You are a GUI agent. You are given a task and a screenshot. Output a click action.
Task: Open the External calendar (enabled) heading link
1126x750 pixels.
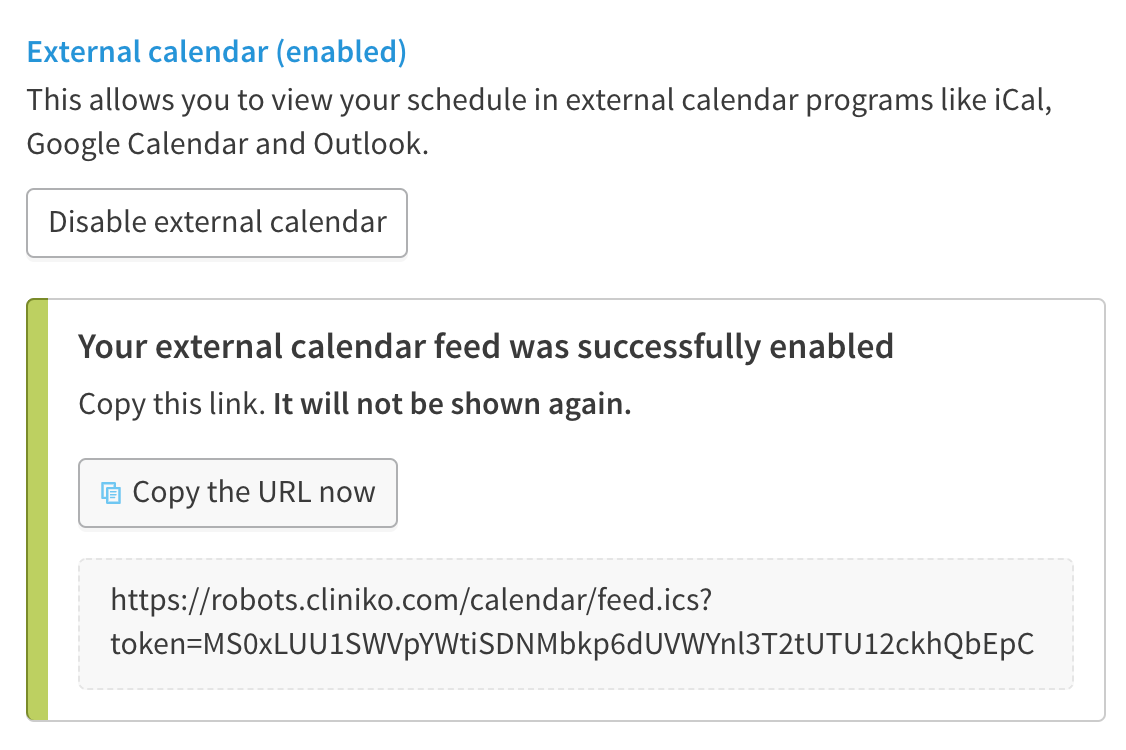[217, 52]
